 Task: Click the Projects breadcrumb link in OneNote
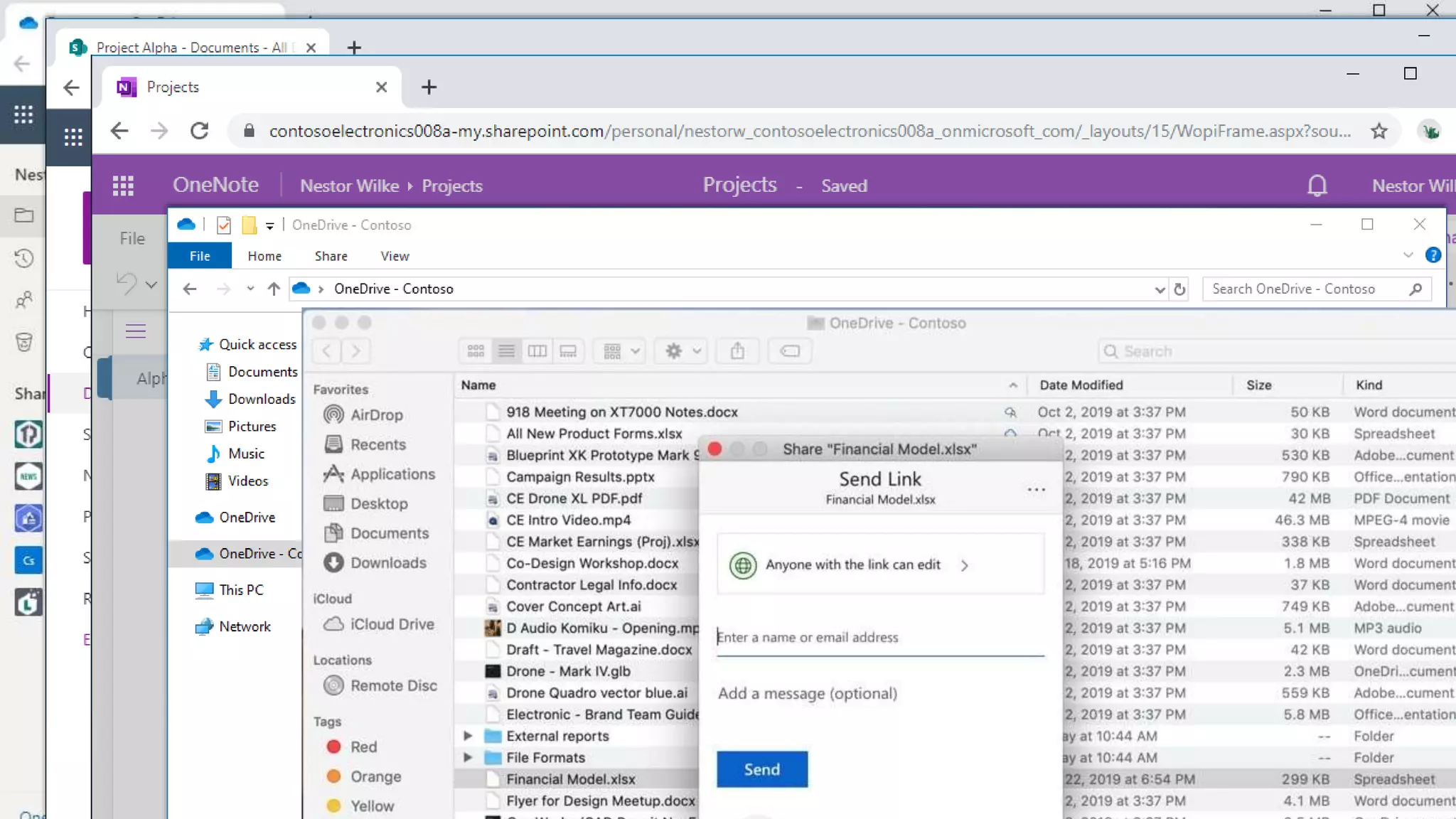click(x=452, y=186)
